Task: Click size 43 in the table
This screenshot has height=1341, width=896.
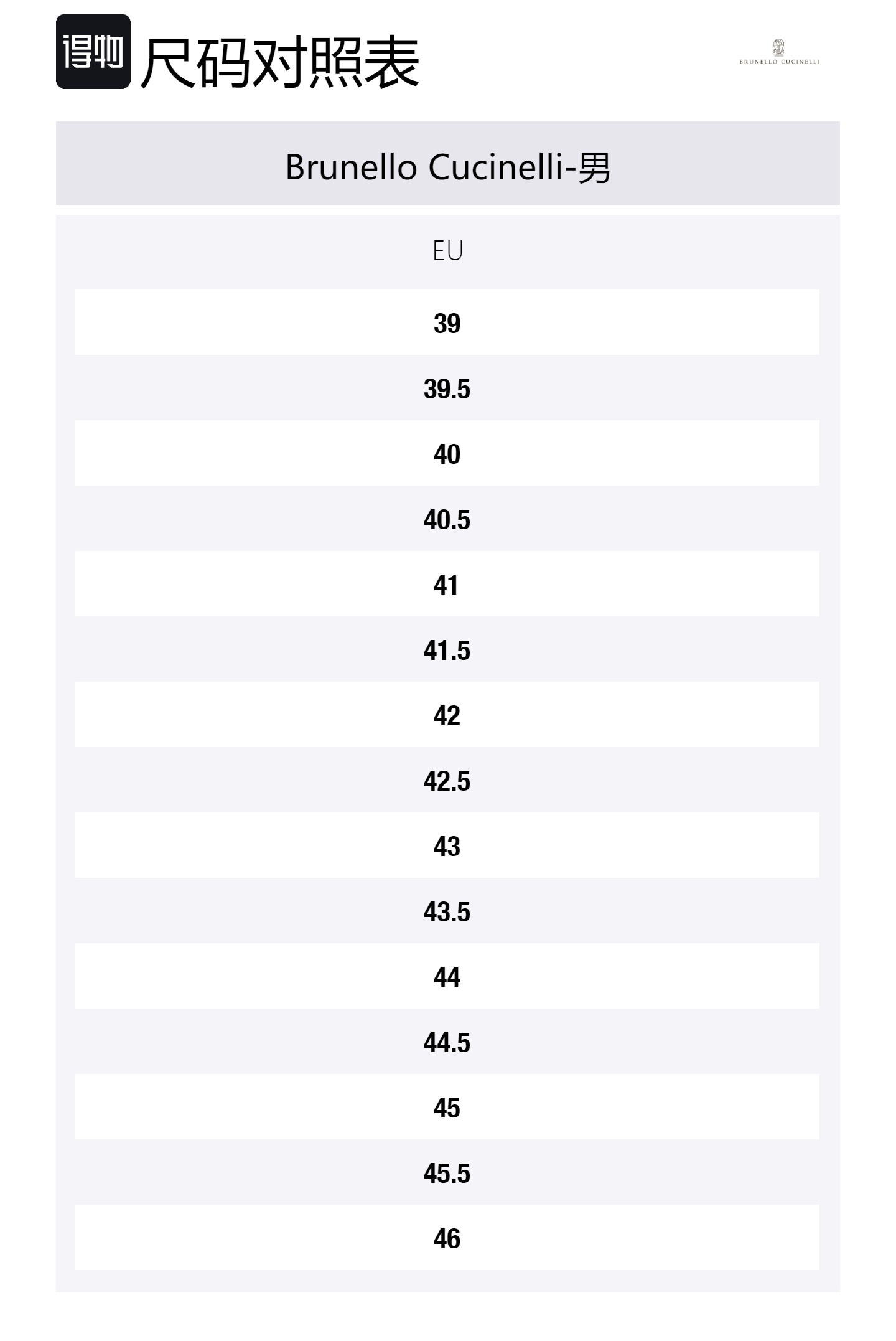Action: (447, 846)
